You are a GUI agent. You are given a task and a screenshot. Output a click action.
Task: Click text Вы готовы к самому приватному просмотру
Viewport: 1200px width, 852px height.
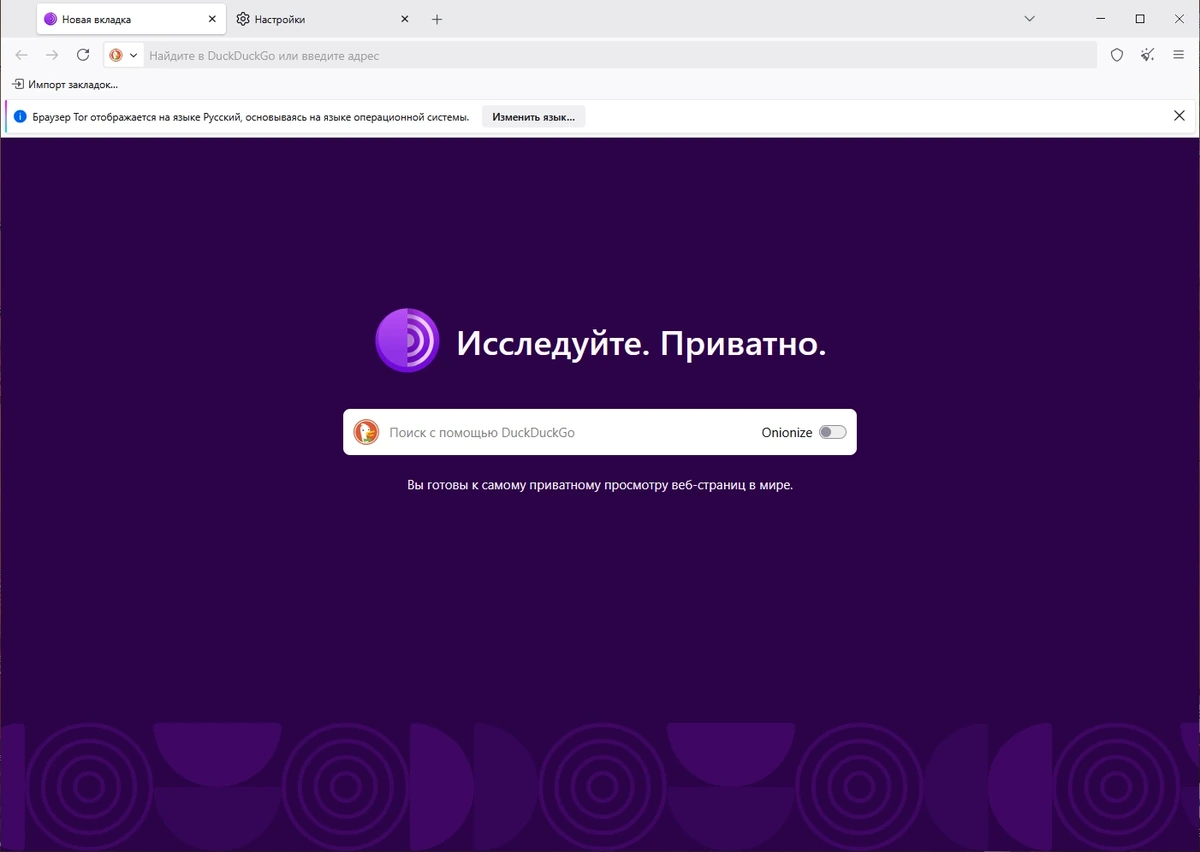600,485
